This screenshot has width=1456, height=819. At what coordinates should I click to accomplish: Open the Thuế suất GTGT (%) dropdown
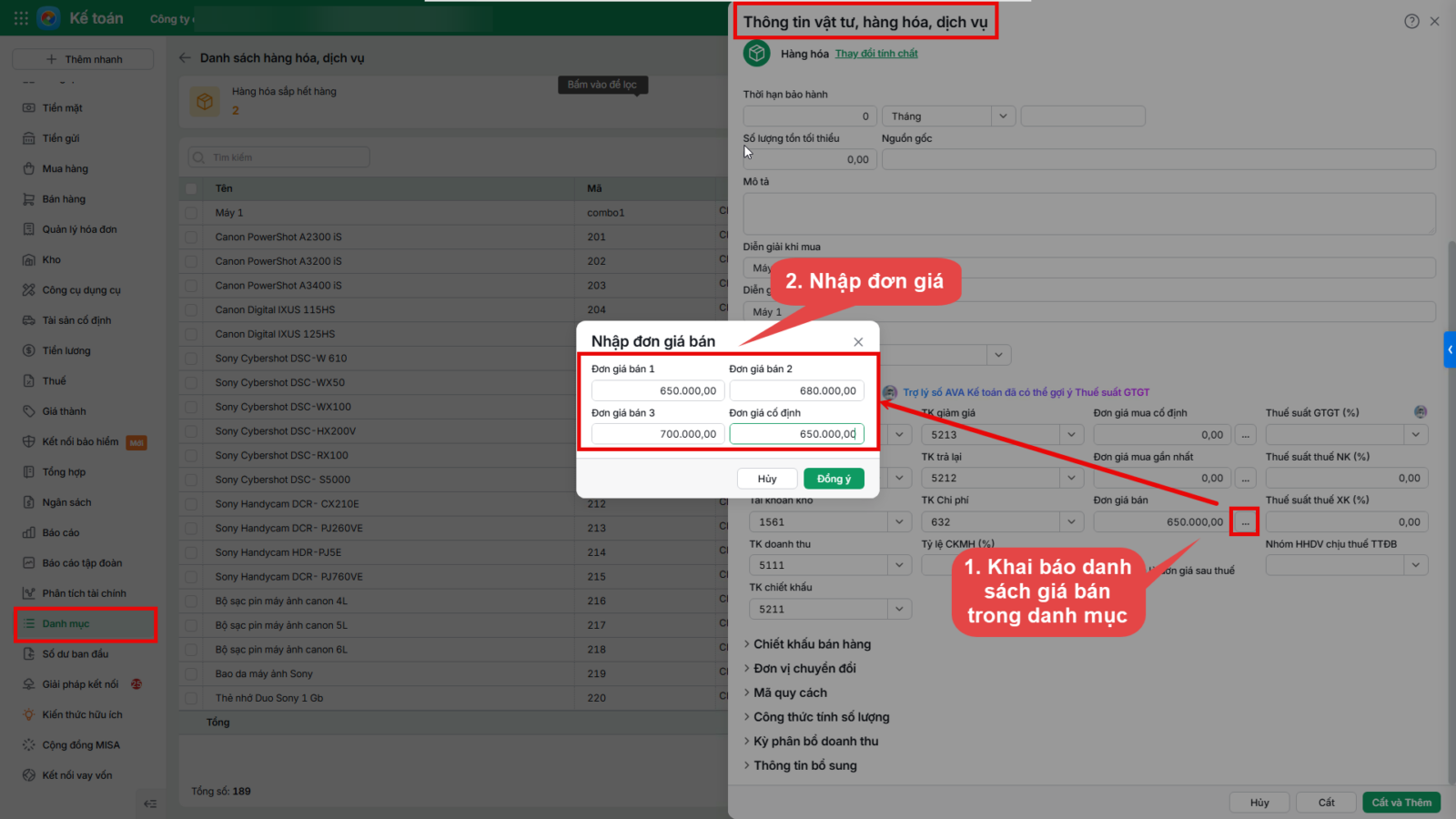coord(1416,435)
